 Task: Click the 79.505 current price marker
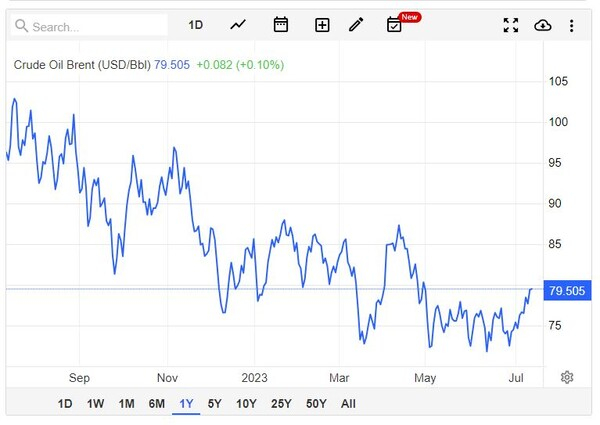tap(566, 291)
